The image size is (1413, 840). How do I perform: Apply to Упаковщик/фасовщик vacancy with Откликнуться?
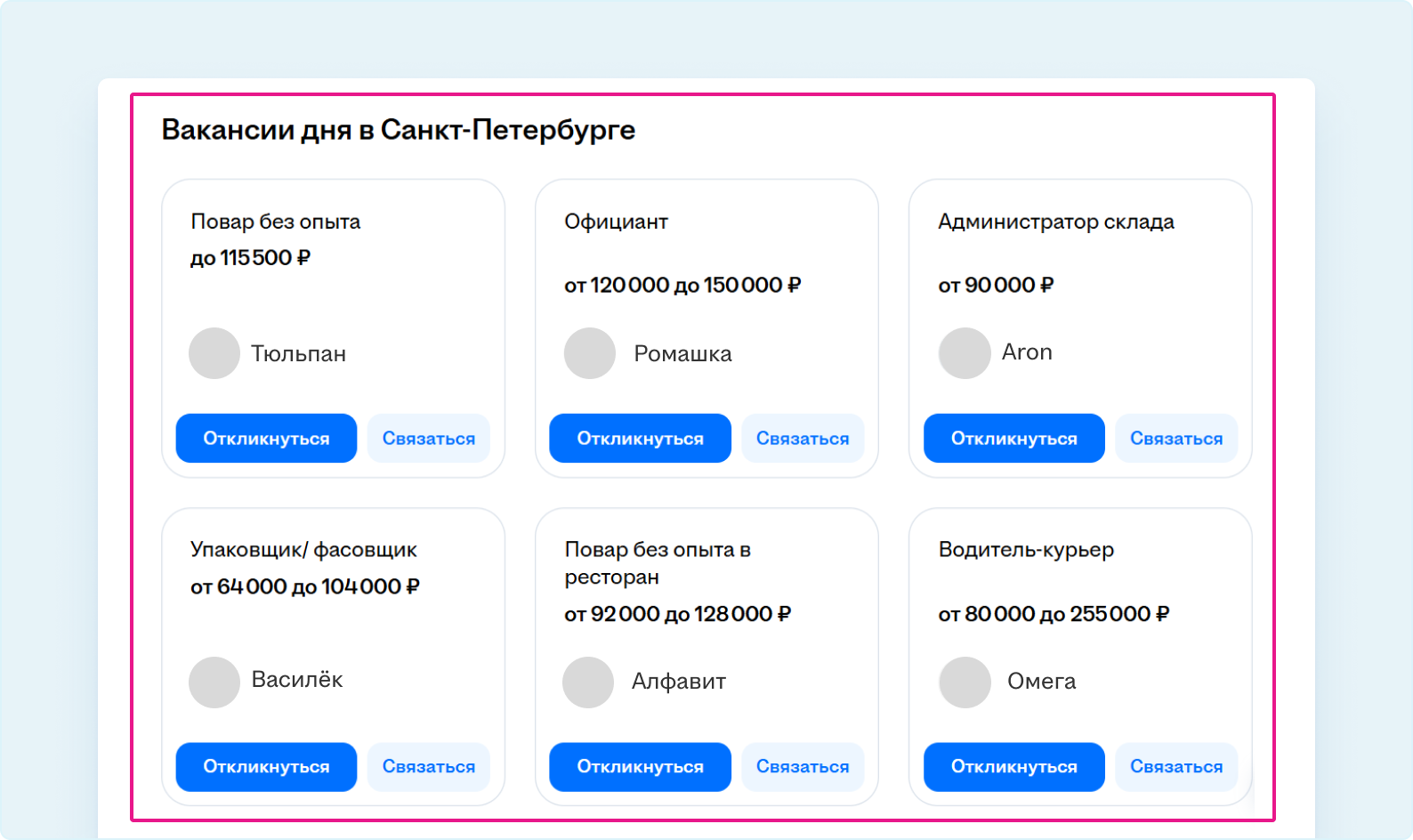pos(266,766)
